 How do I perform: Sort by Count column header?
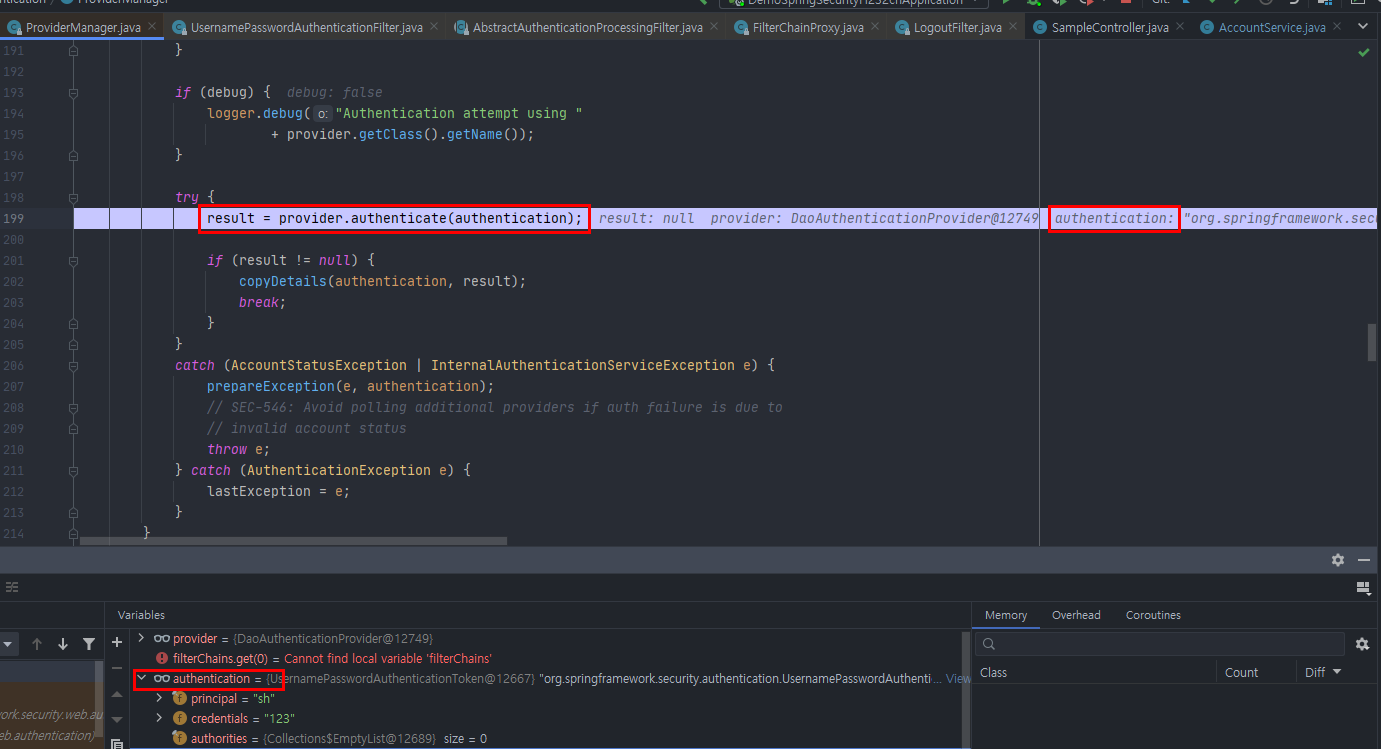pyautogui.click(x=1255, y=672)
